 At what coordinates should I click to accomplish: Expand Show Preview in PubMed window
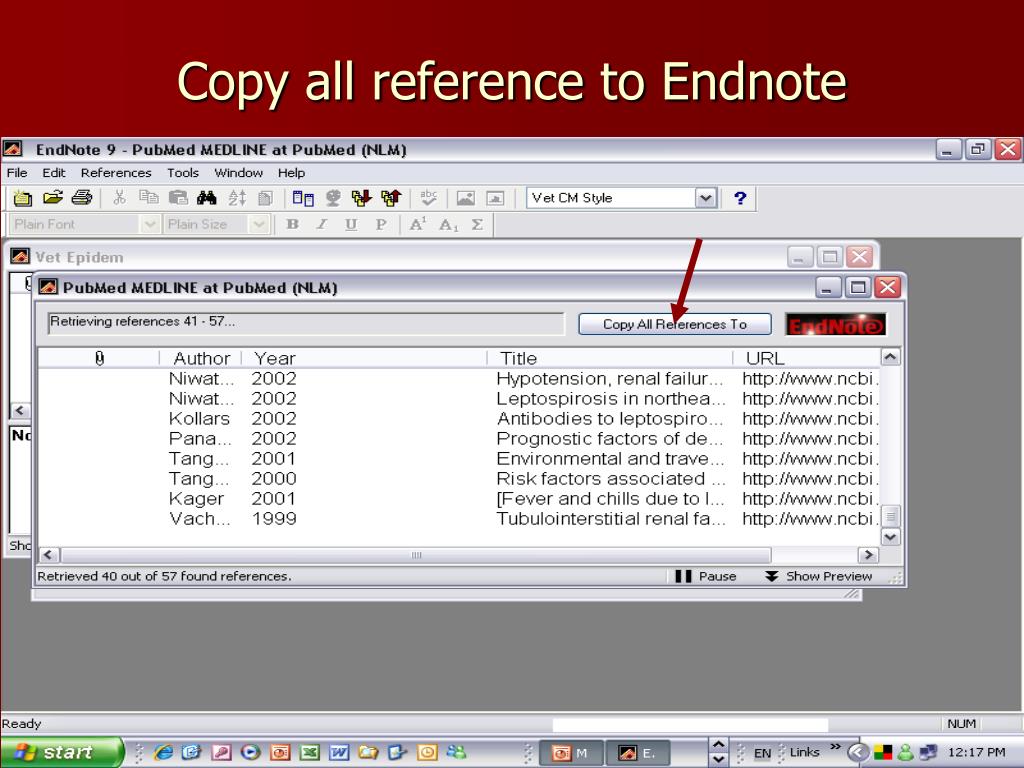pyautogui.click(x=819, y=576)
